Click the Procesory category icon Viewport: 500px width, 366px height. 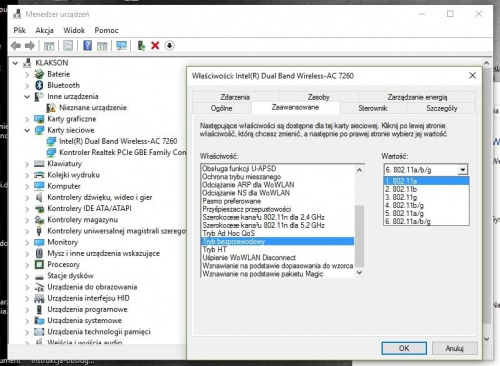(x=39, y=265)
